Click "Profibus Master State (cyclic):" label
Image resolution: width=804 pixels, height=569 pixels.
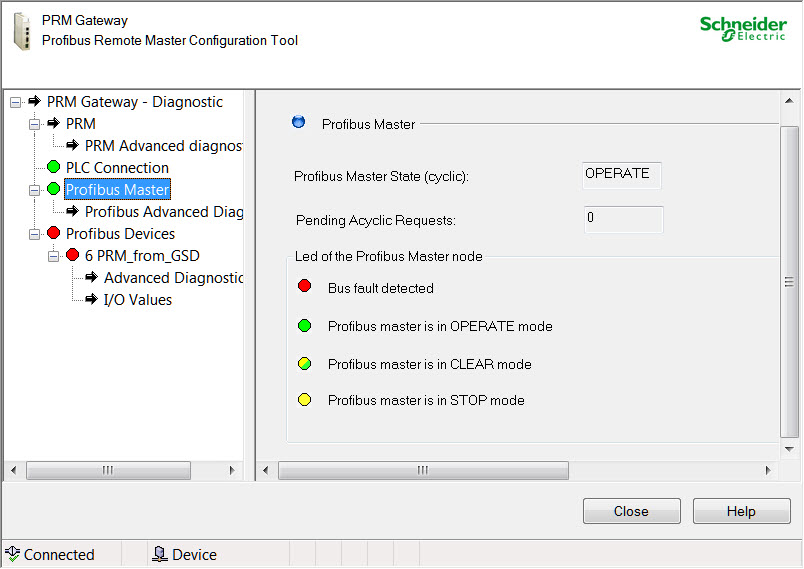click(x=381, y=176)
